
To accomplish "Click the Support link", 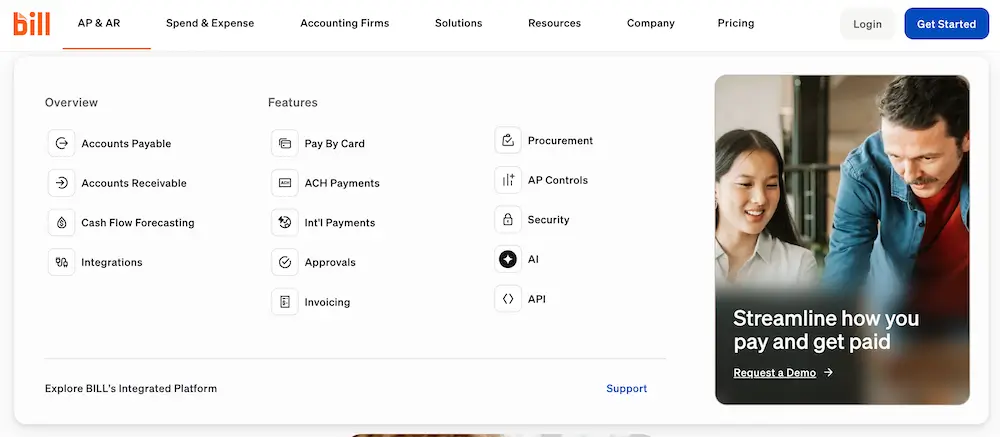I will [x=626, y=389].
